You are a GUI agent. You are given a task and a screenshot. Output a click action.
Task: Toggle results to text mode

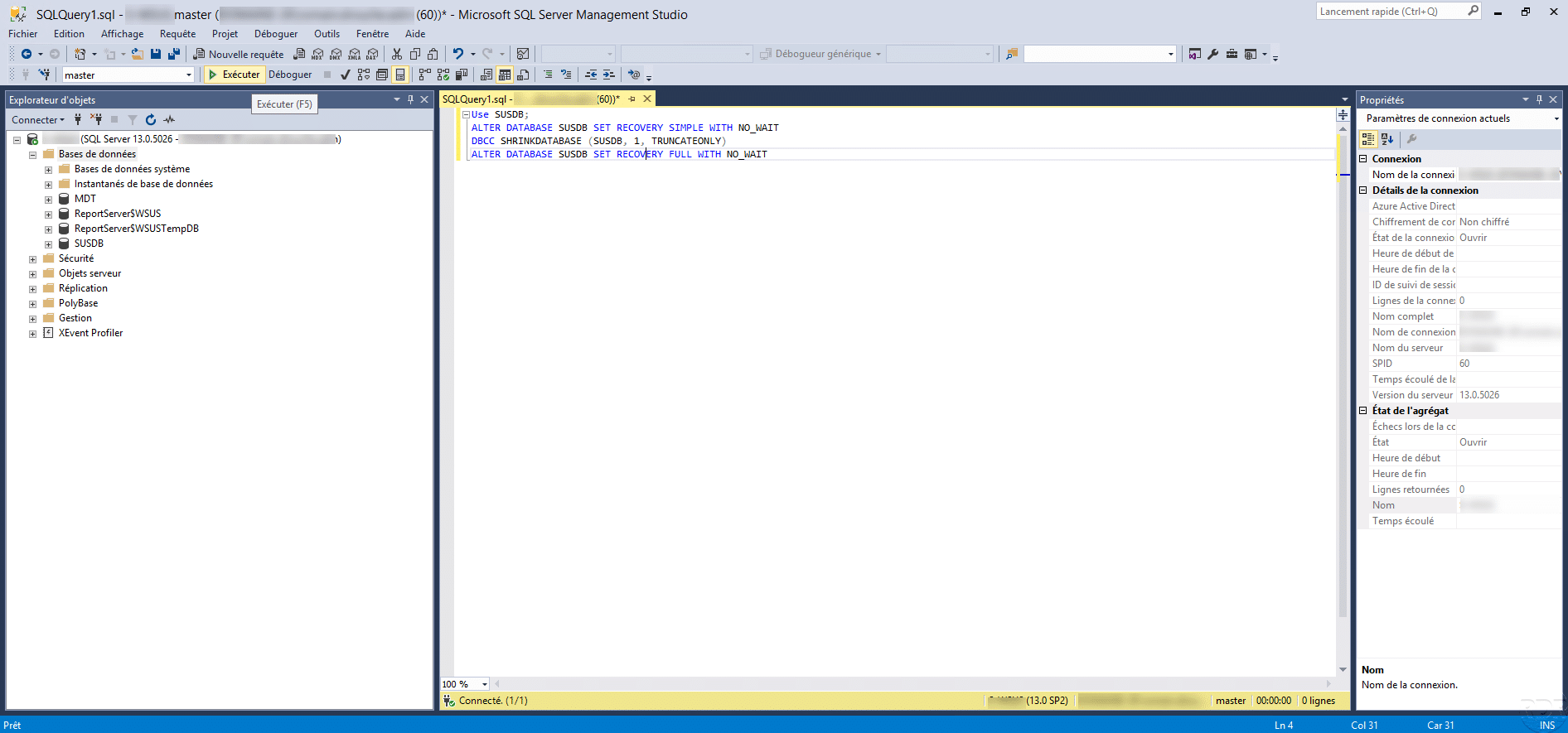pyautogui.click(x=486, y=75)
